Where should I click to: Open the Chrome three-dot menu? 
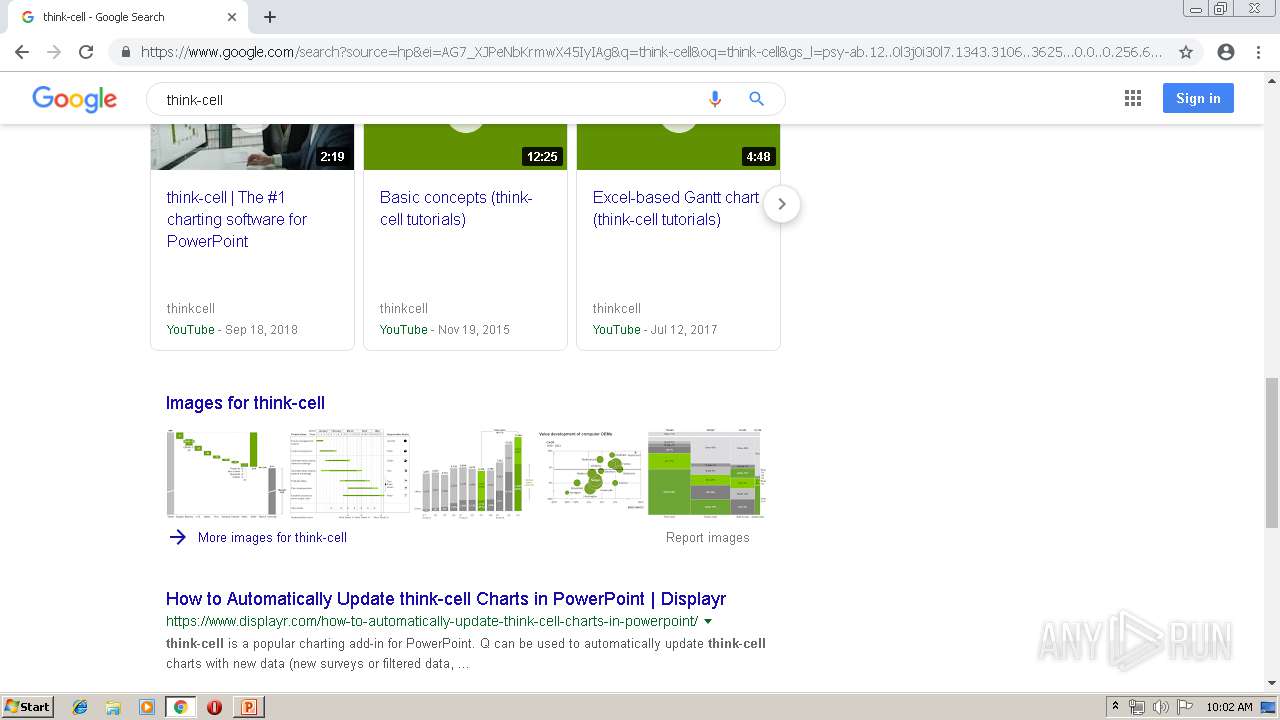point(1258,52)
